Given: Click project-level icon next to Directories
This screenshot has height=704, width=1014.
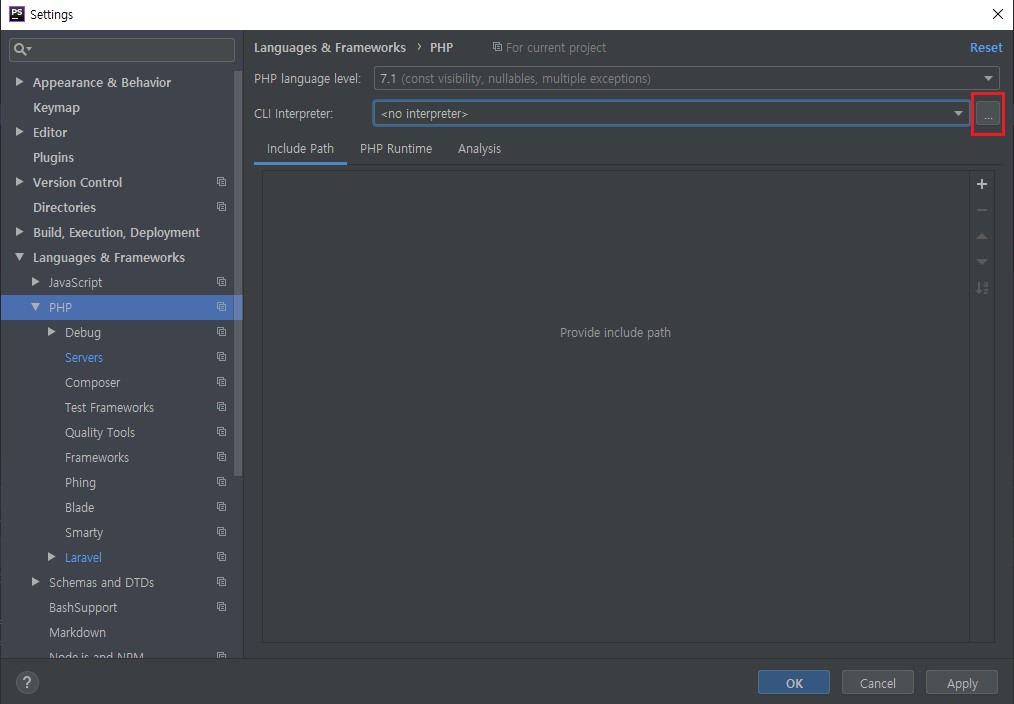Looking at the screenshot, I should click(x=221, y=207).
